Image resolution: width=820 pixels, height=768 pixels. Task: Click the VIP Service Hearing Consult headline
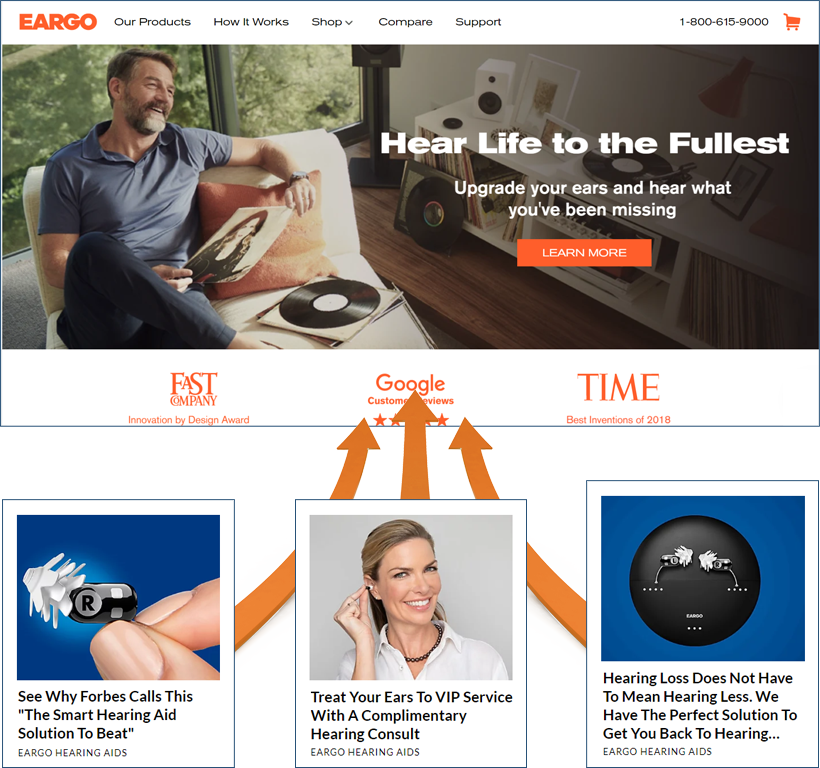[412, 715]
